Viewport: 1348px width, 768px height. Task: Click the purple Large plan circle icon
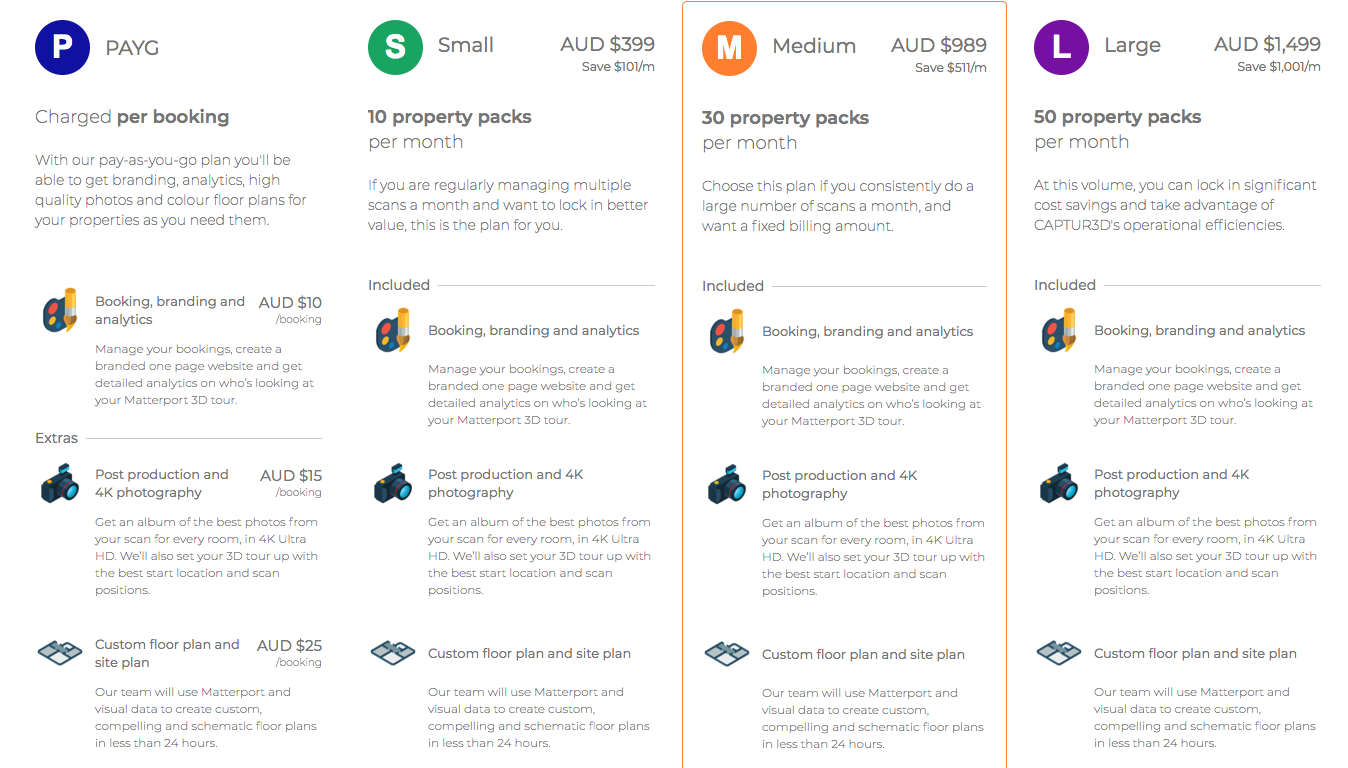(1061, 47)
